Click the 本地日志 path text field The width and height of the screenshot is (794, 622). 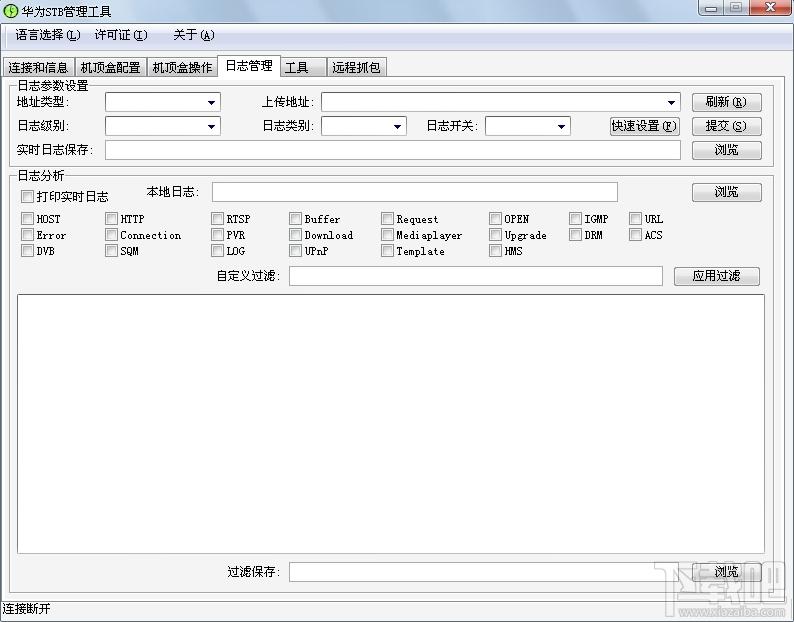point(414,192)
